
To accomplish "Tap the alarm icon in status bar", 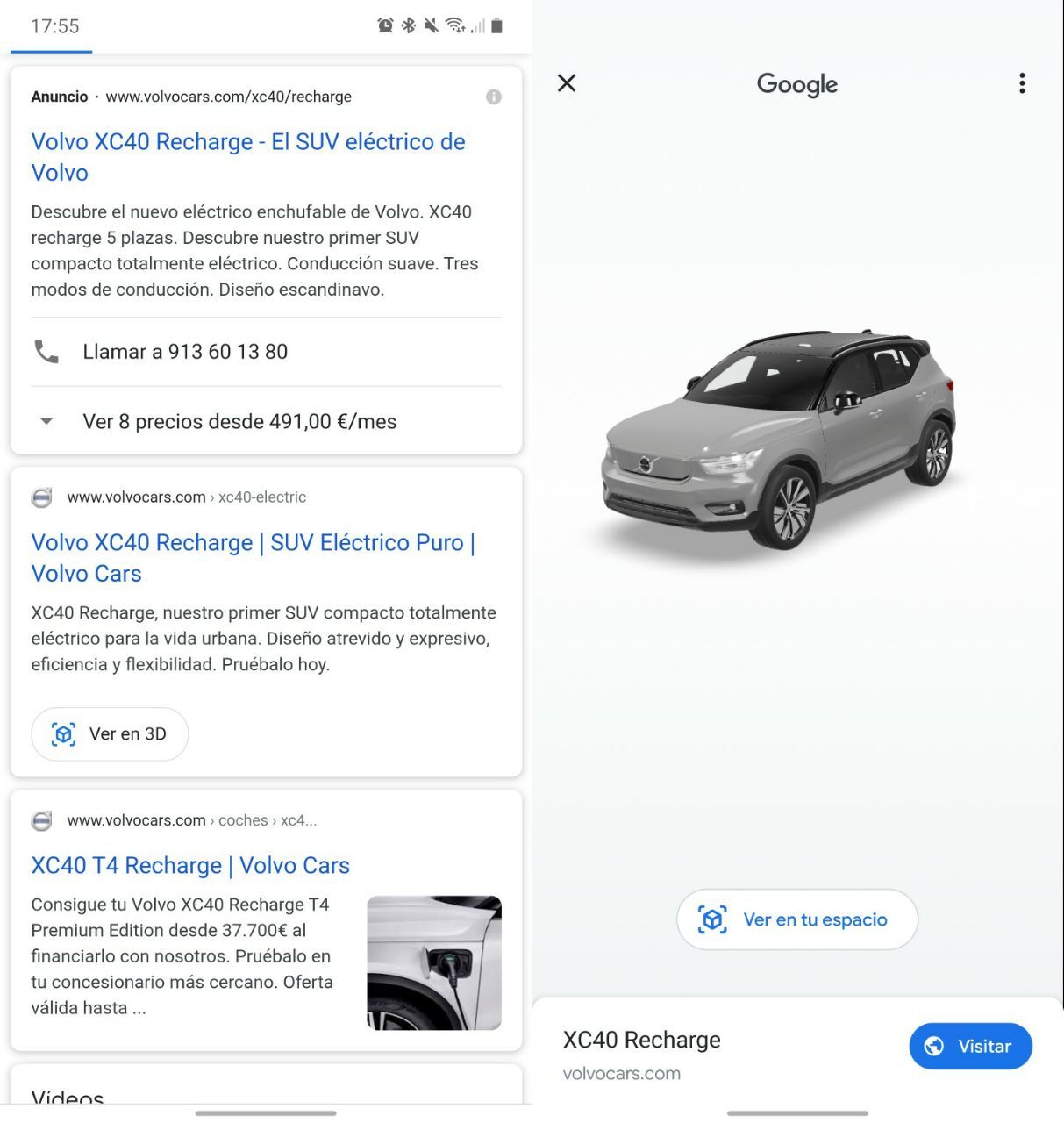I will 385,25.
